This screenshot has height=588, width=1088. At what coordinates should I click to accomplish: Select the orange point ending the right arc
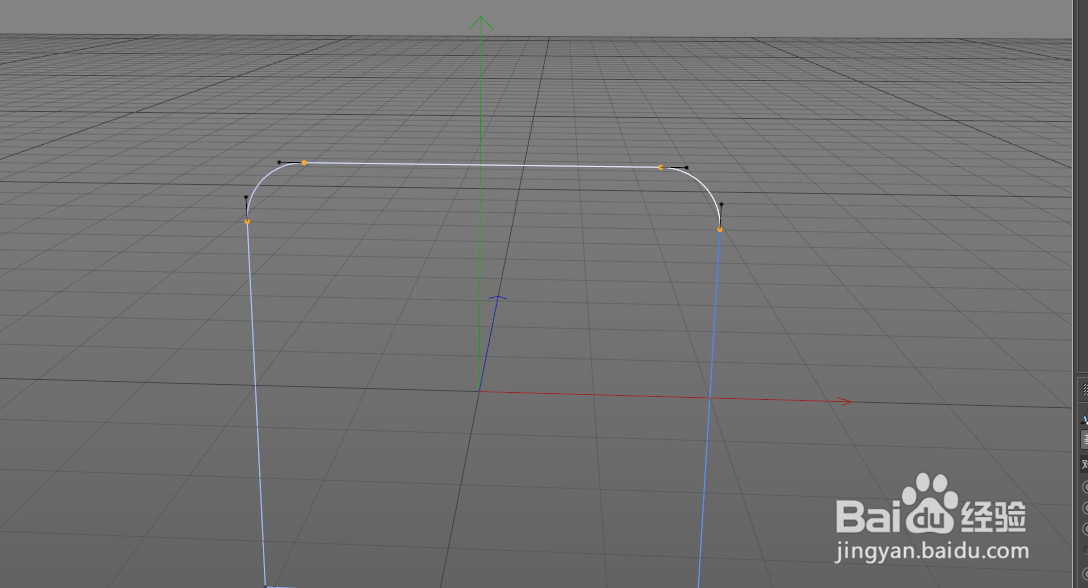(720, 229)
